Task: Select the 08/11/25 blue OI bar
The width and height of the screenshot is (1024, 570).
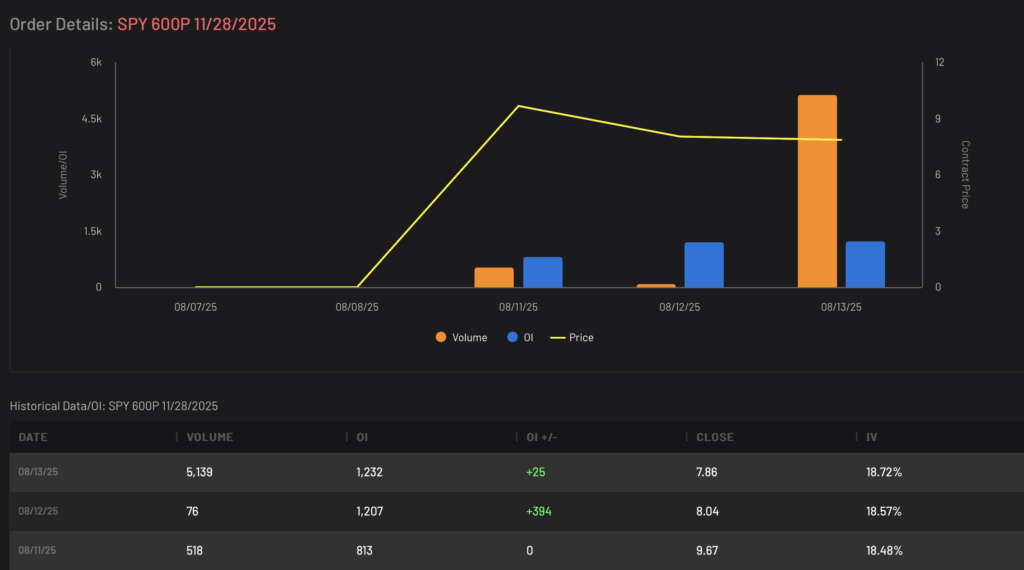Action: coord(543,272)
